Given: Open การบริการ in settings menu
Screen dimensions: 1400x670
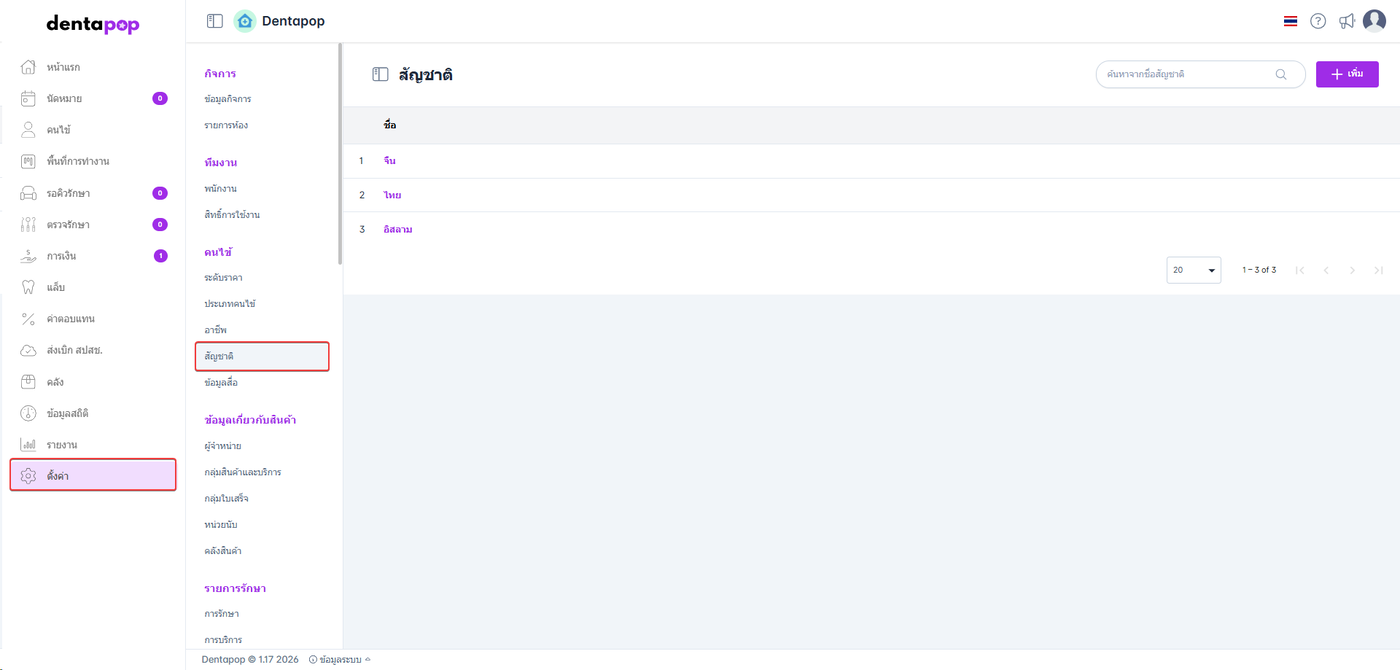Looking at the screenshot, I should point(223,639).
